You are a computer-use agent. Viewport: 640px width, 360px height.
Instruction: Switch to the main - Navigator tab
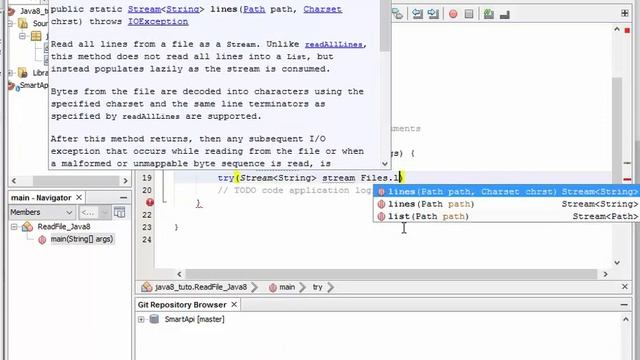coord(41,198)
